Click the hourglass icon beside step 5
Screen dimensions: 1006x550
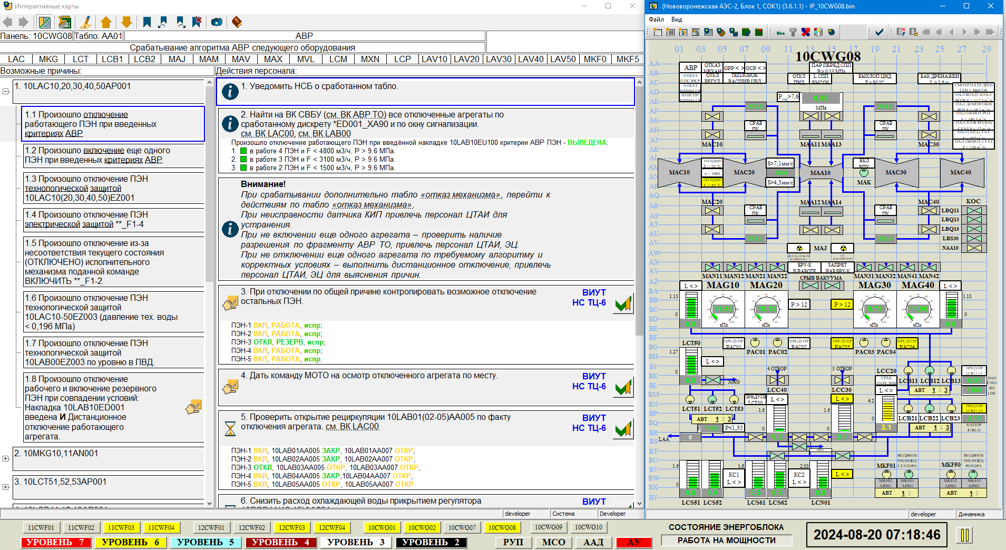[x=230, y=428]
